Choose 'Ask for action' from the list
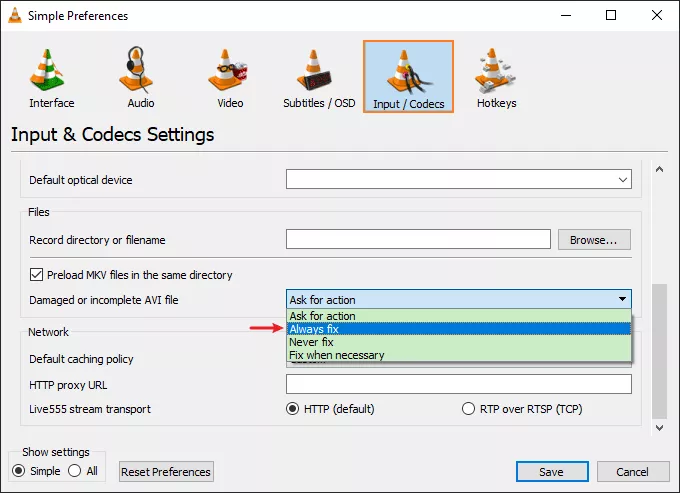The image size is (680, 493). [x=458, y=316]
